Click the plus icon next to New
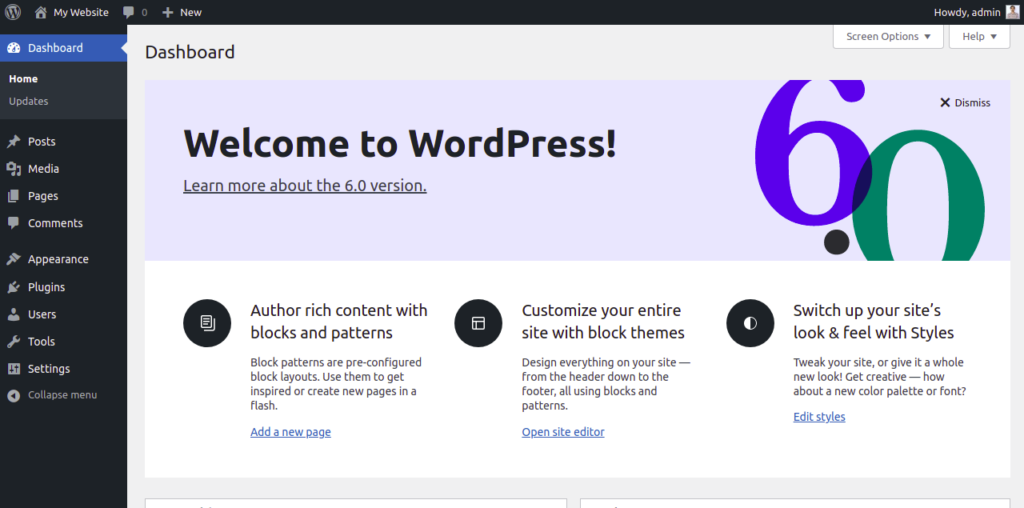This screenshot has width=1024, height=508. [168, 12]
